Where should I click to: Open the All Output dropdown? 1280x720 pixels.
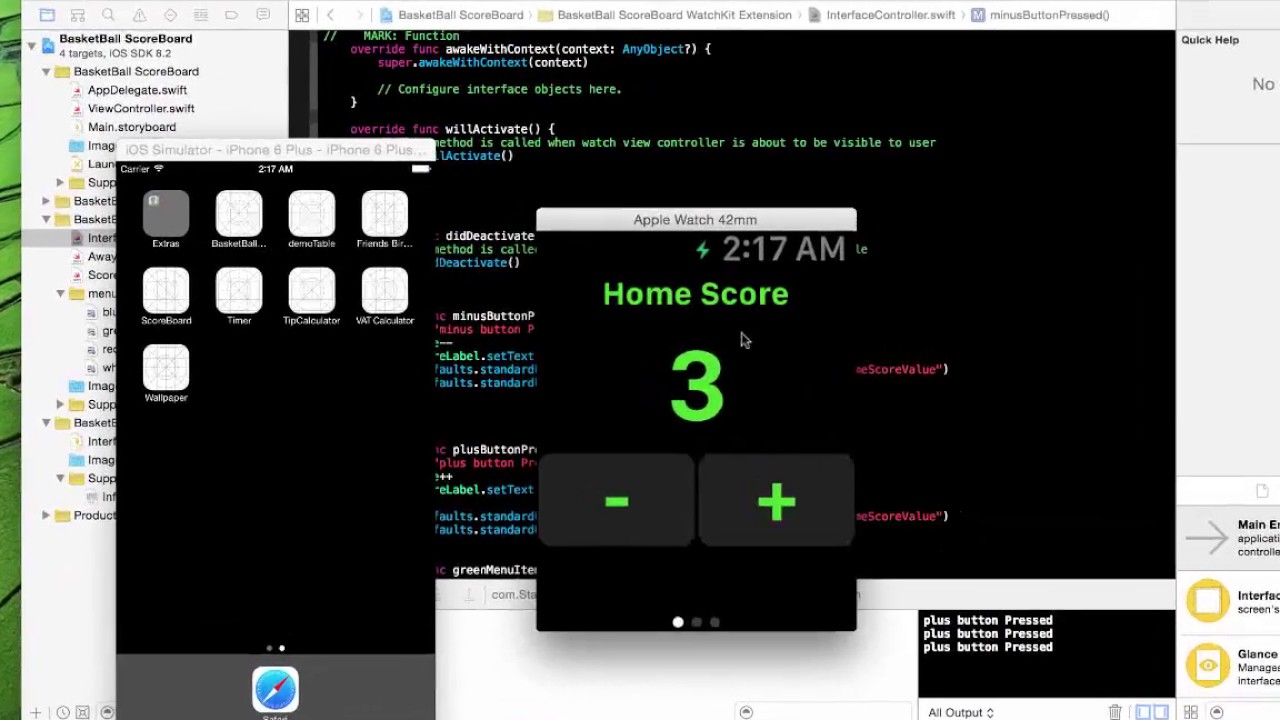pyautogui.click(x=961, y=712)
